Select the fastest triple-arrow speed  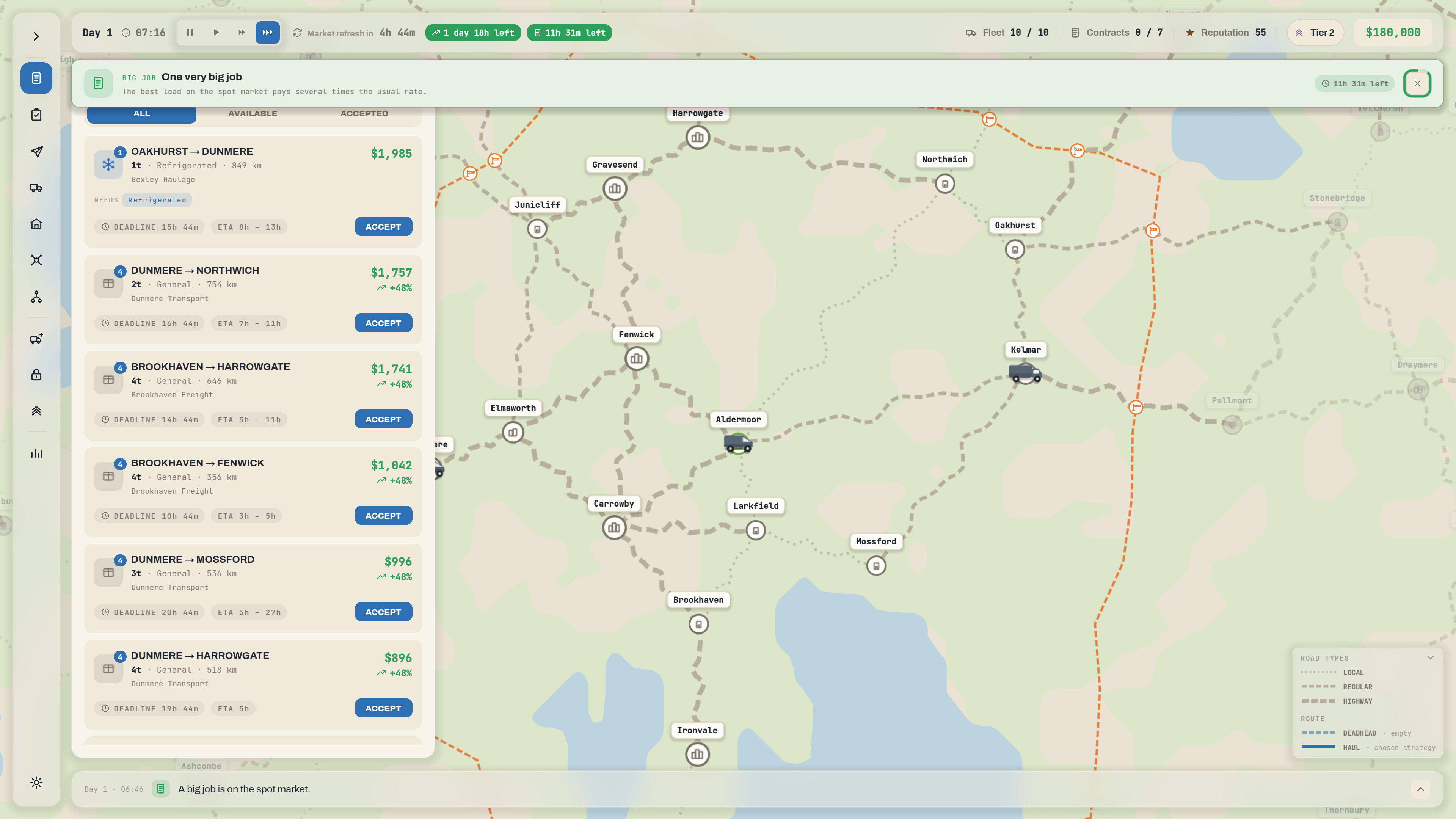[267, 32]
